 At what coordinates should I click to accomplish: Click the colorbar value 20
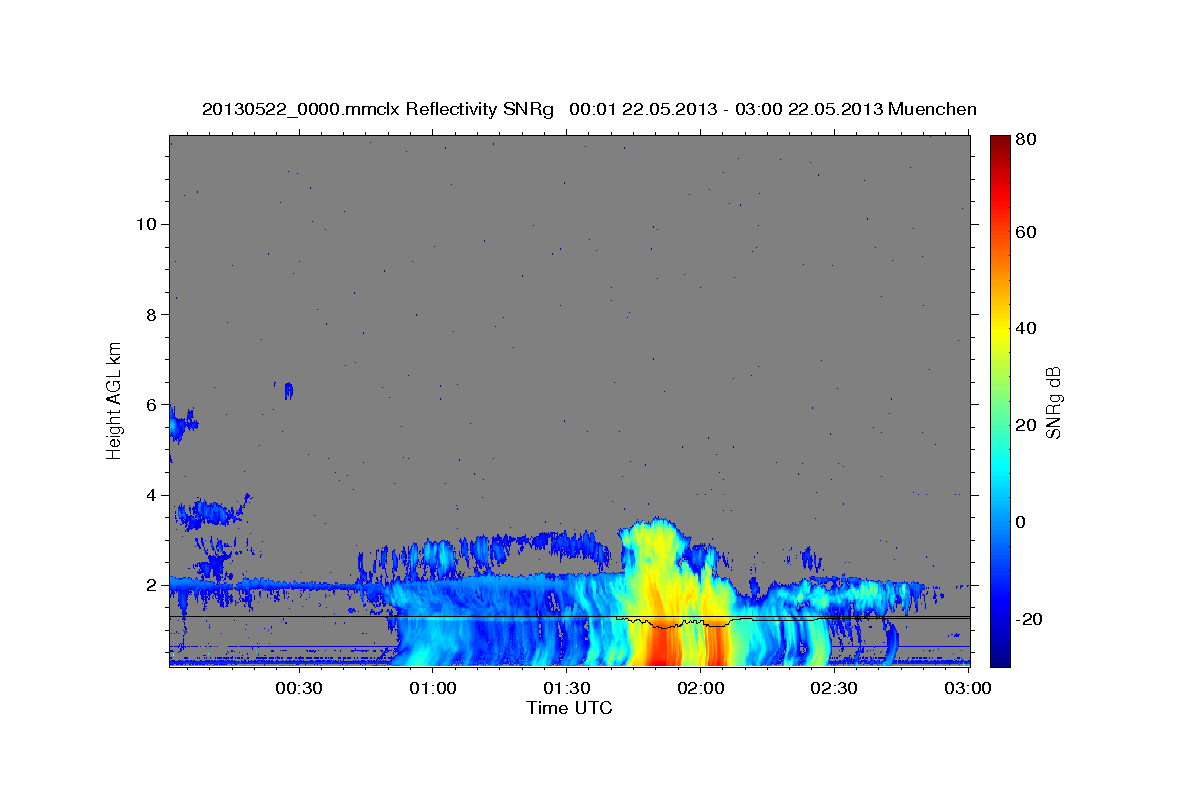1025,425
